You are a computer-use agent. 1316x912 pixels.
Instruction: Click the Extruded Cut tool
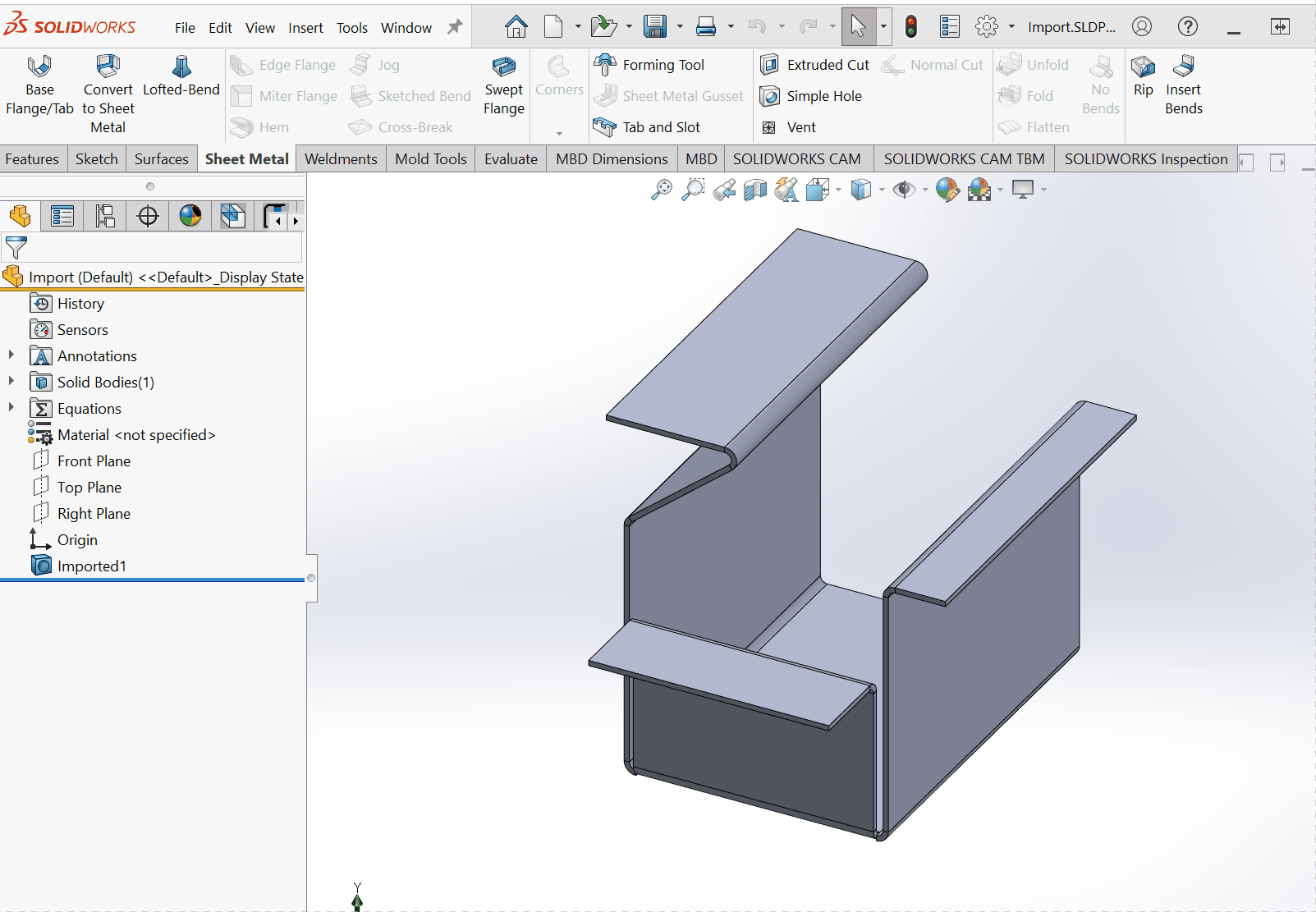tap(815, 65)
